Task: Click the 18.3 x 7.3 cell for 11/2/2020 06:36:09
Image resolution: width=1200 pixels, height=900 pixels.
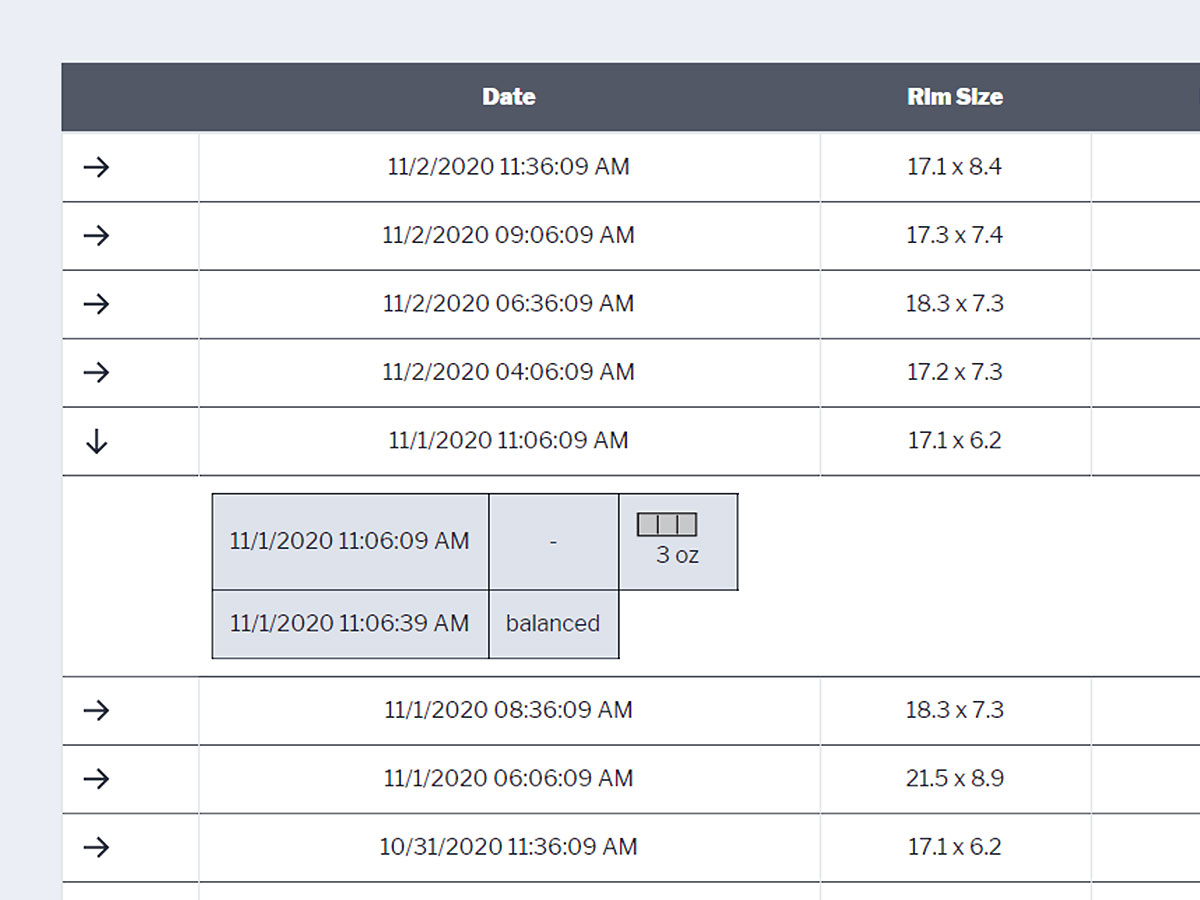Action: pyautogui.click(x=955, y=304)
